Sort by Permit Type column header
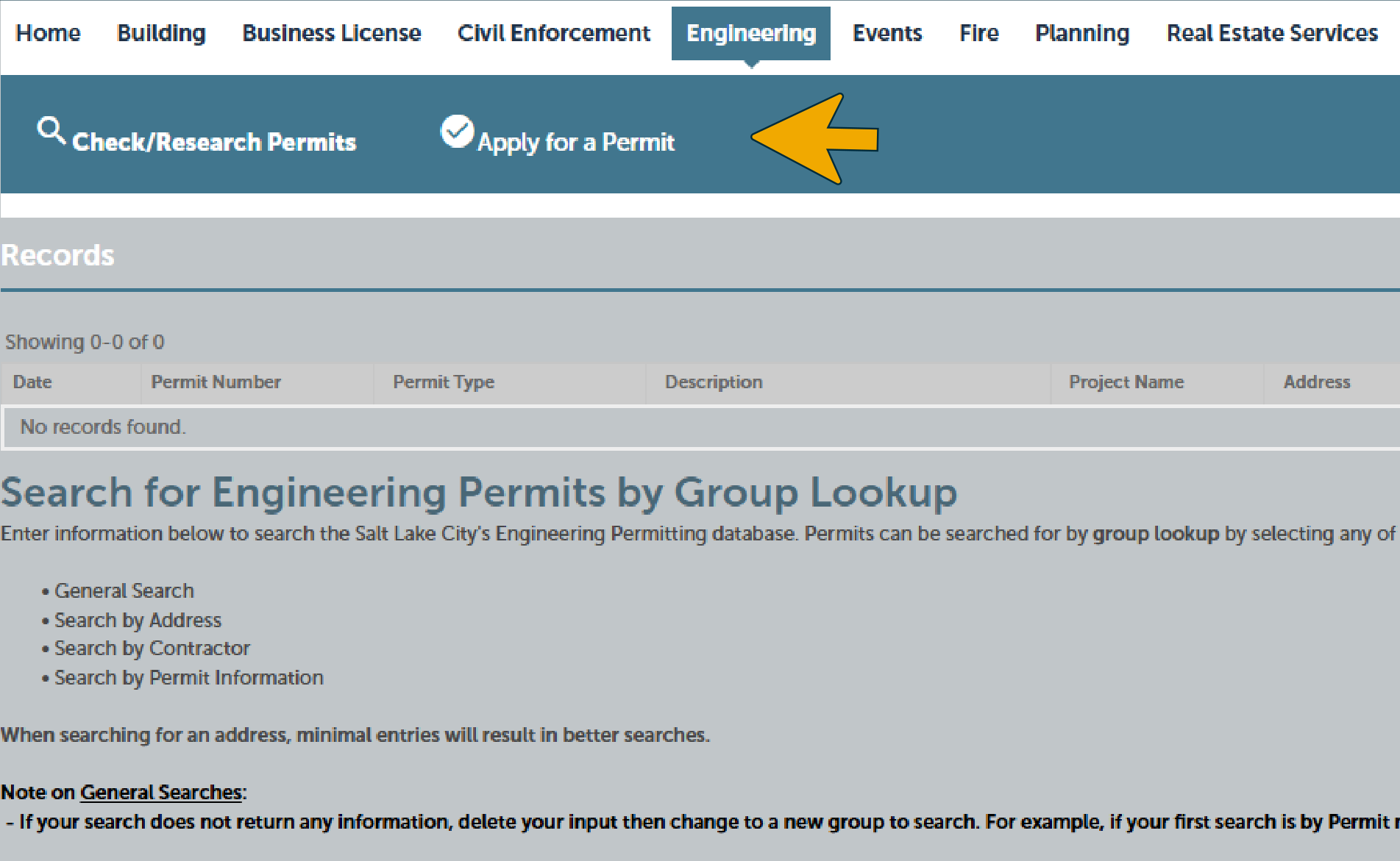This screenshot has height=861, width=1400. (444, 382)
